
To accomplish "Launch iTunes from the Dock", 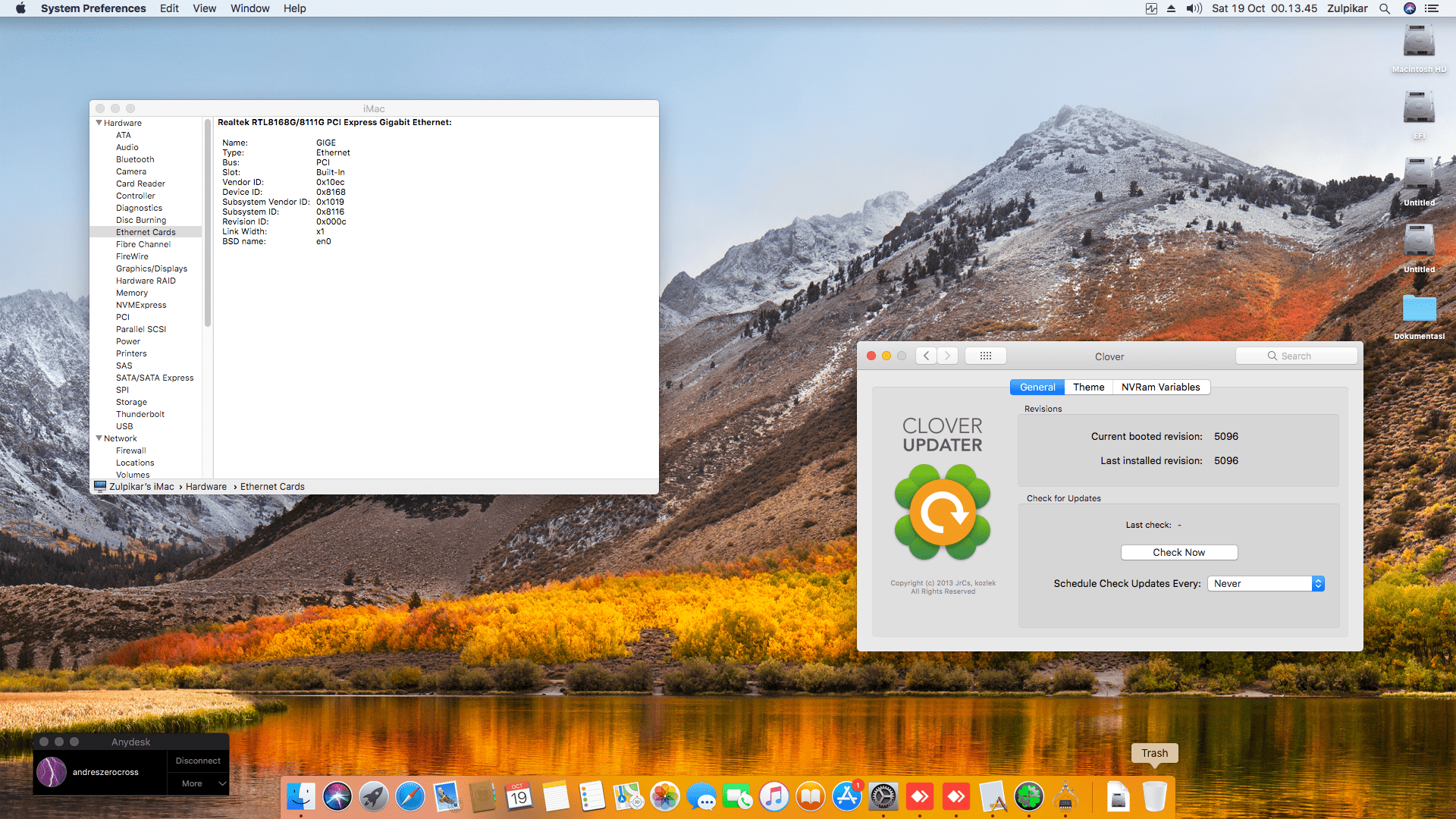I will pyautogui.click(x=774, y=797).
